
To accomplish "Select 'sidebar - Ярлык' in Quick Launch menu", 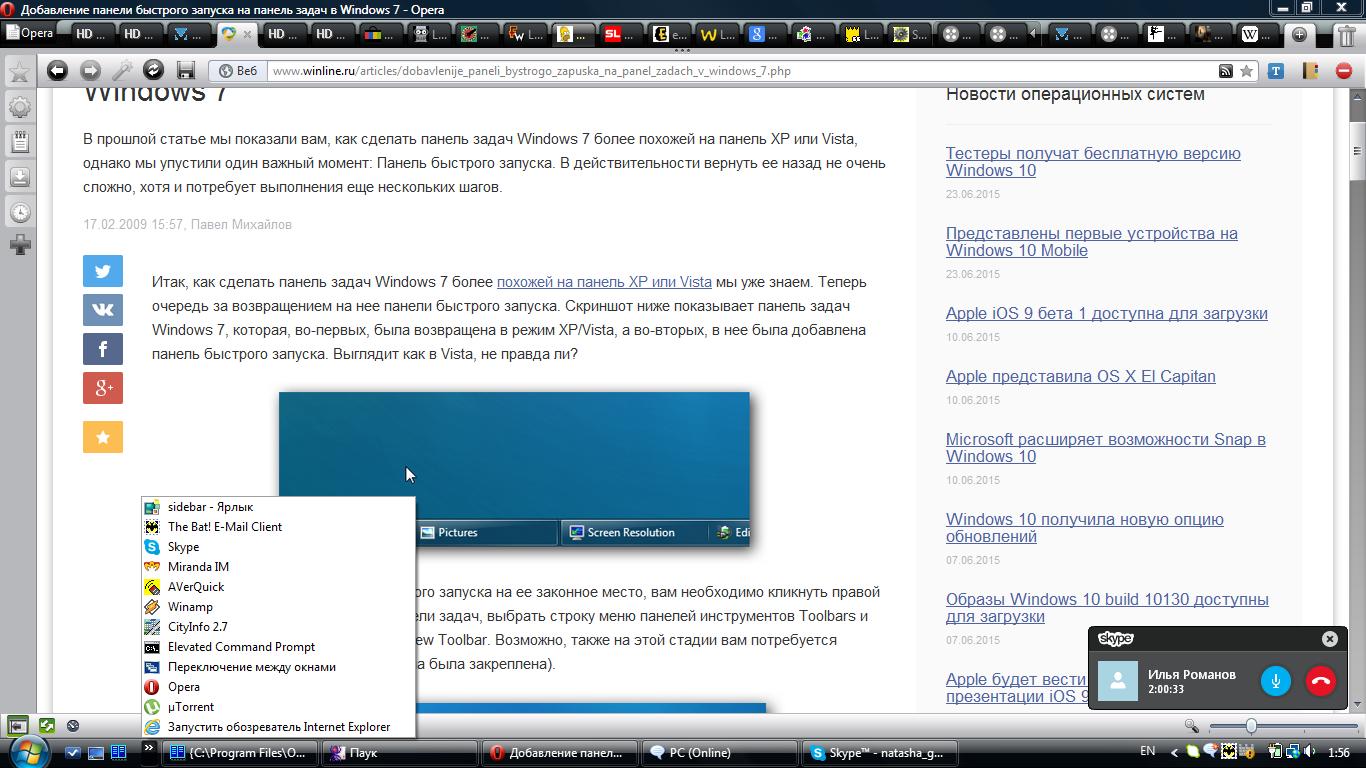I will (x=278, y=507).
